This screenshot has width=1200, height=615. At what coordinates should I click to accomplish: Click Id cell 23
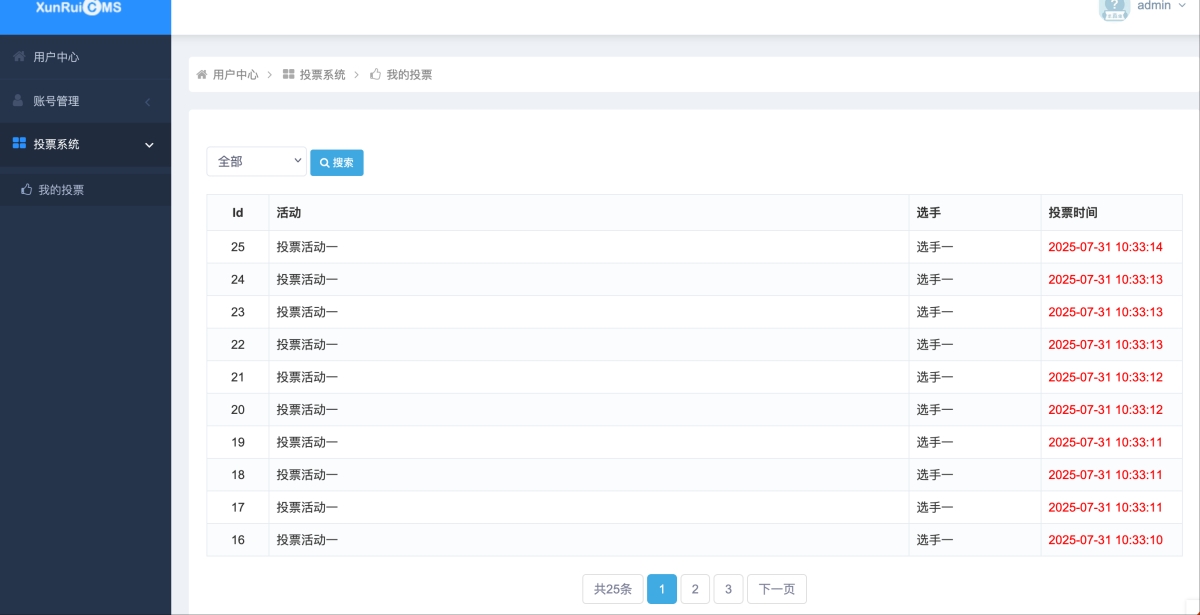tap(238, 312)
